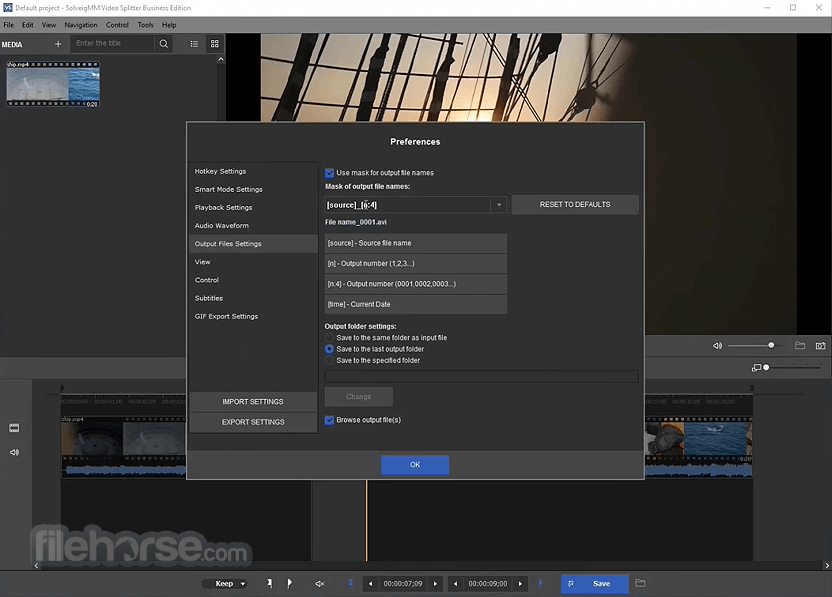Insert [n] - Output number (1,2,3...) token

(x=415, y=263)
